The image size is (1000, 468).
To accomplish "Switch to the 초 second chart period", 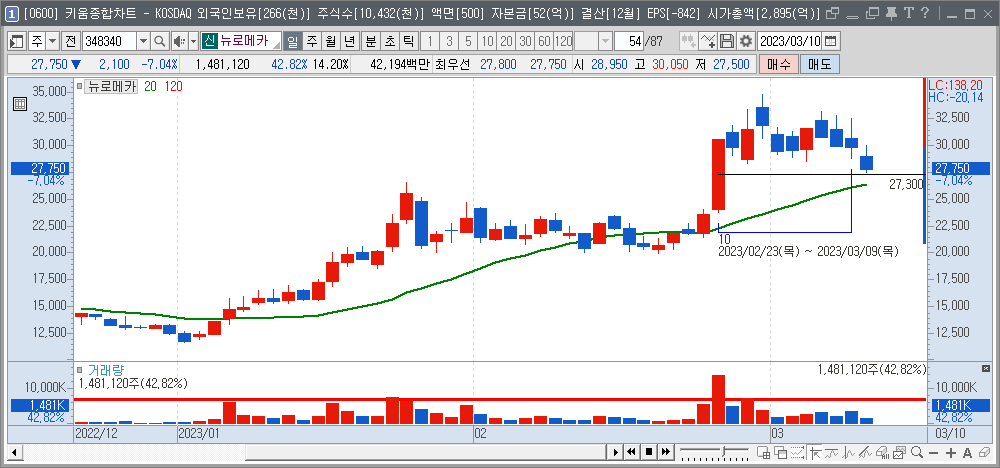I will point(390,41).
